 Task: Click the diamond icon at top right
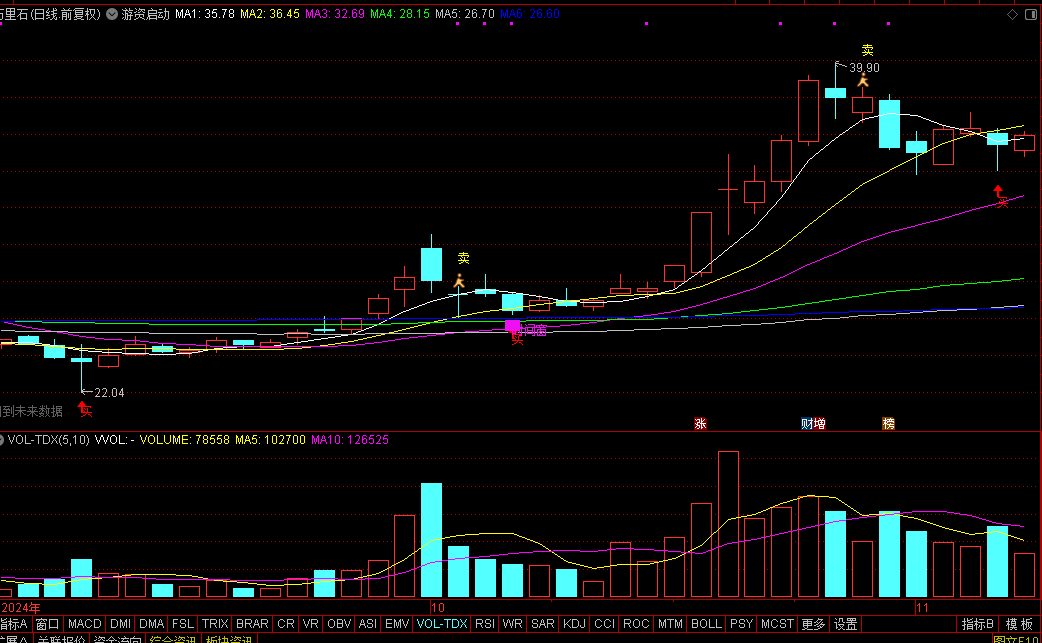[1012, 14]
